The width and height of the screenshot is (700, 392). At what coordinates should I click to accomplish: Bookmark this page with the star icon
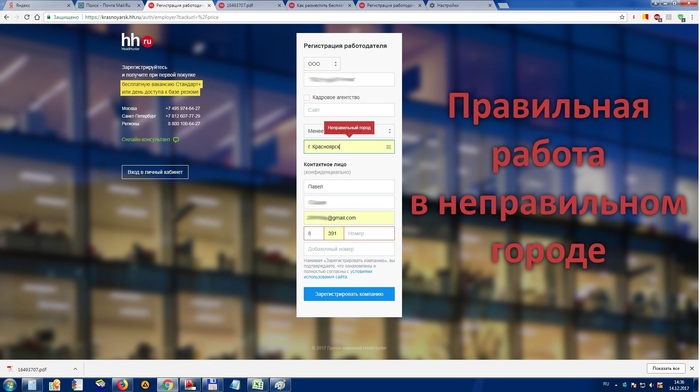tap(622, 17)
